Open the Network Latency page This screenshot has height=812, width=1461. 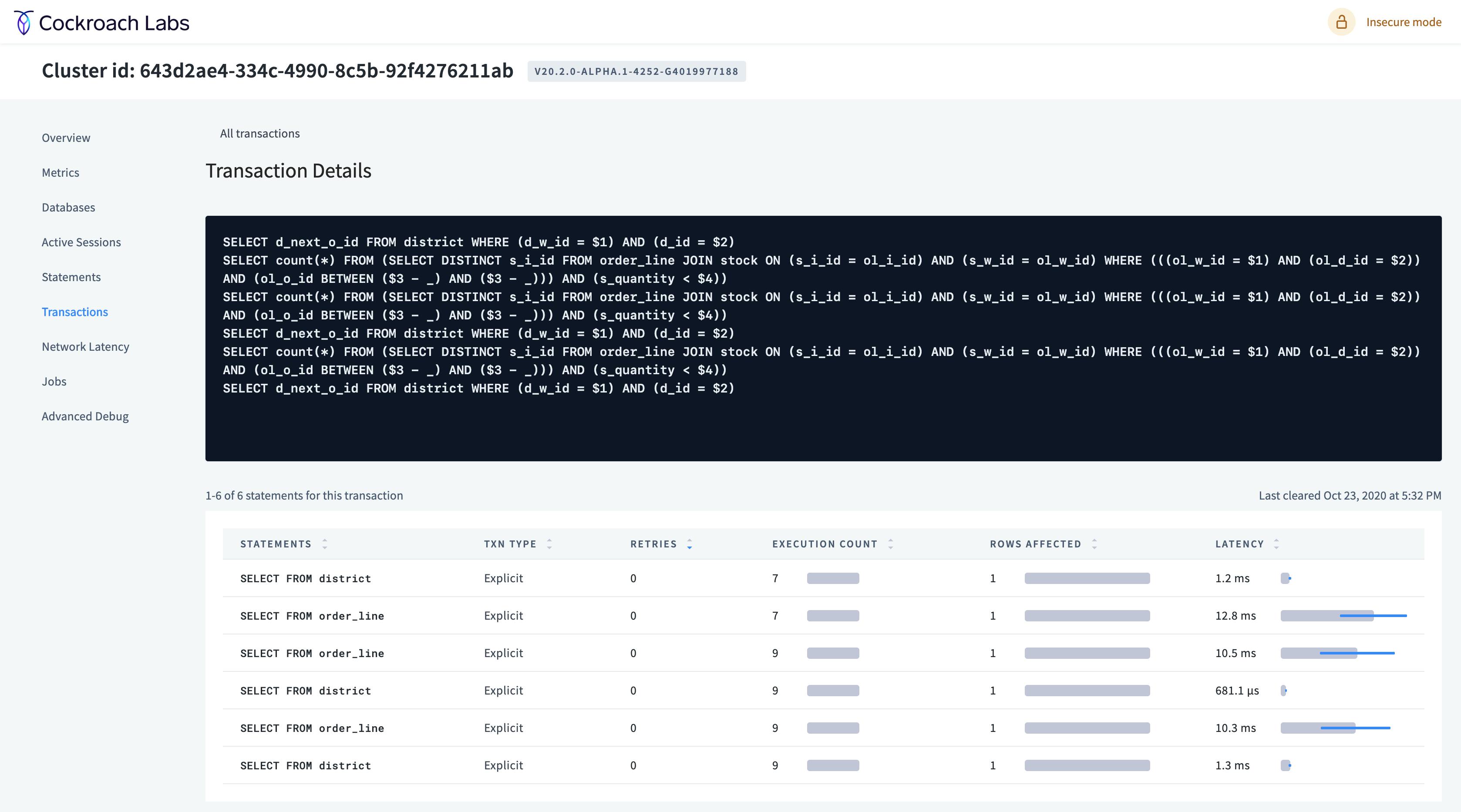pos(85,346)
